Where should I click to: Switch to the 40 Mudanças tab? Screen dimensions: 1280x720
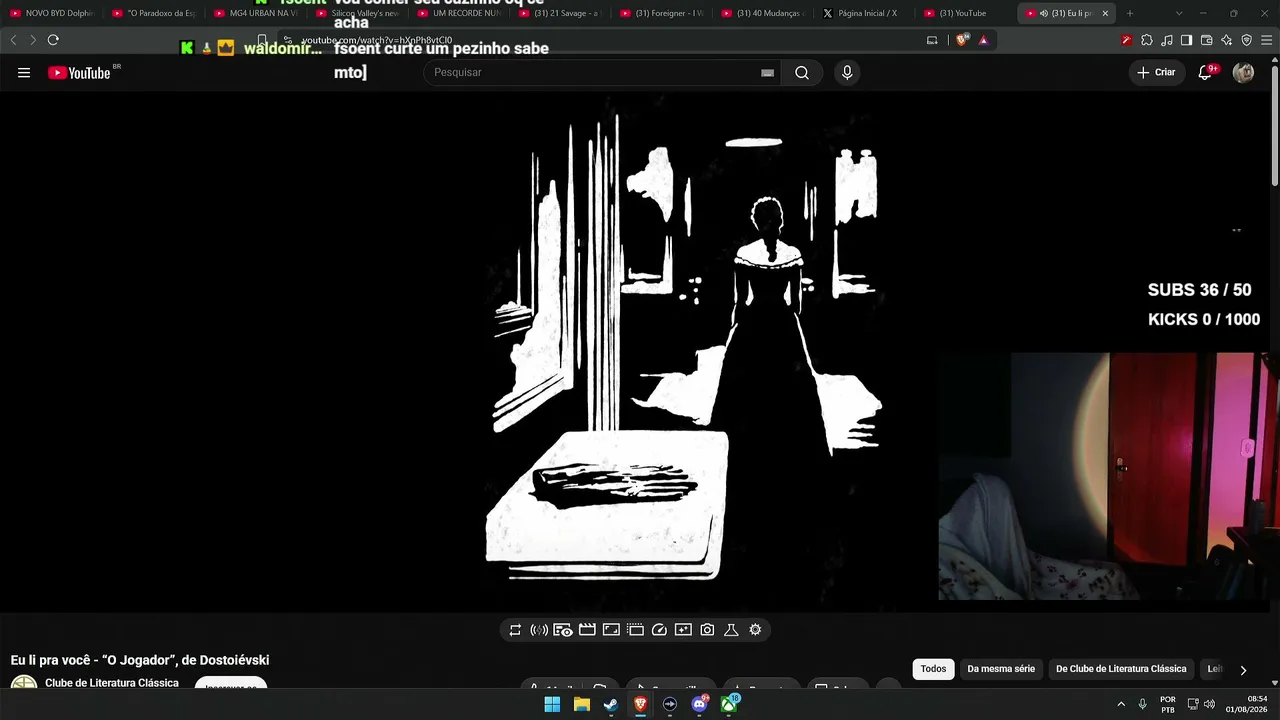pyautogui.click(x=763, y=13)
